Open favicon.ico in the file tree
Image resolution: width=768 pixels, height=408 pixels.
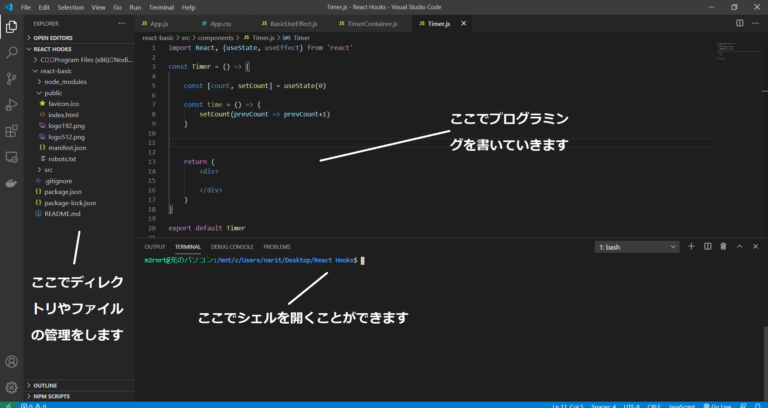click(79, 104)
